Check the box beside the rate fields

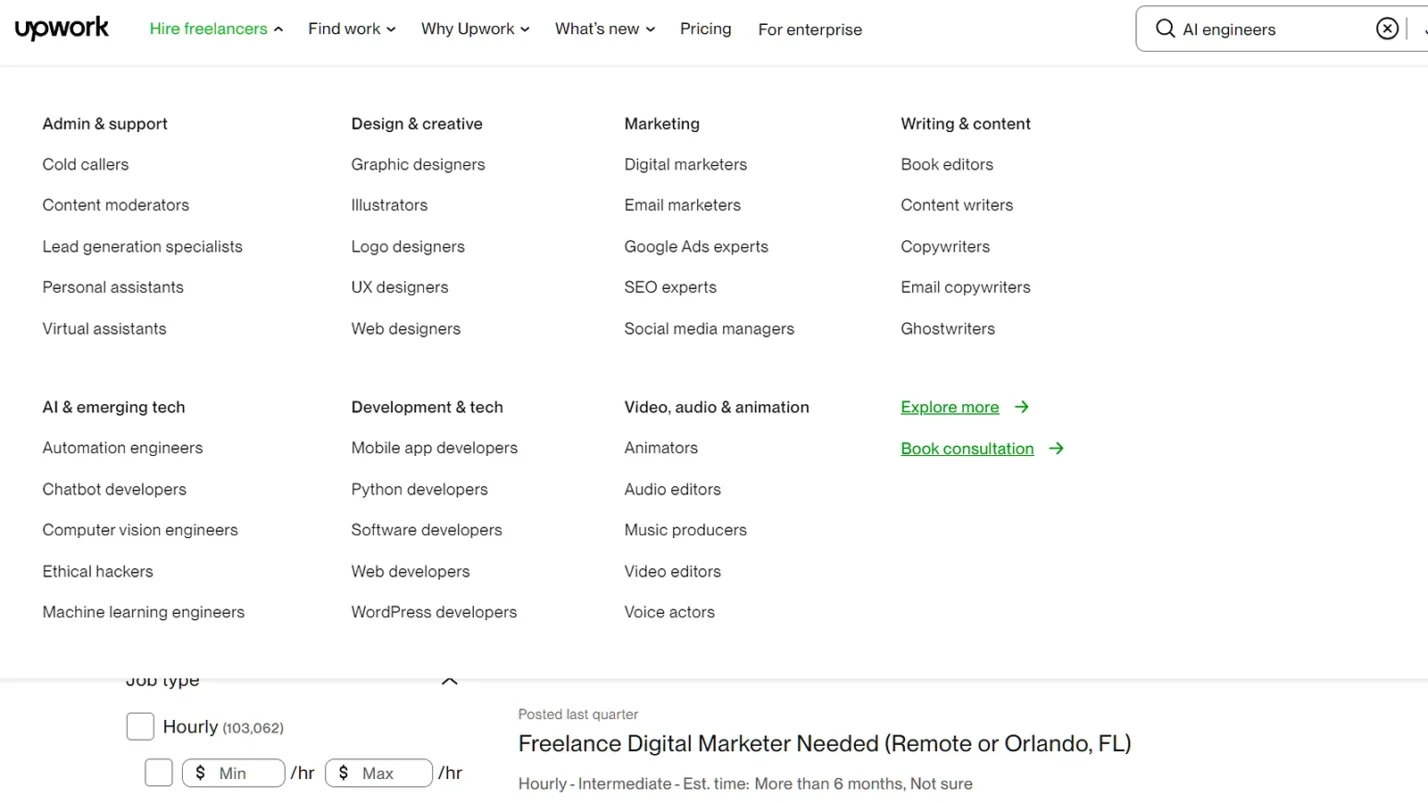pyautogui.click(x=158, y=772)
